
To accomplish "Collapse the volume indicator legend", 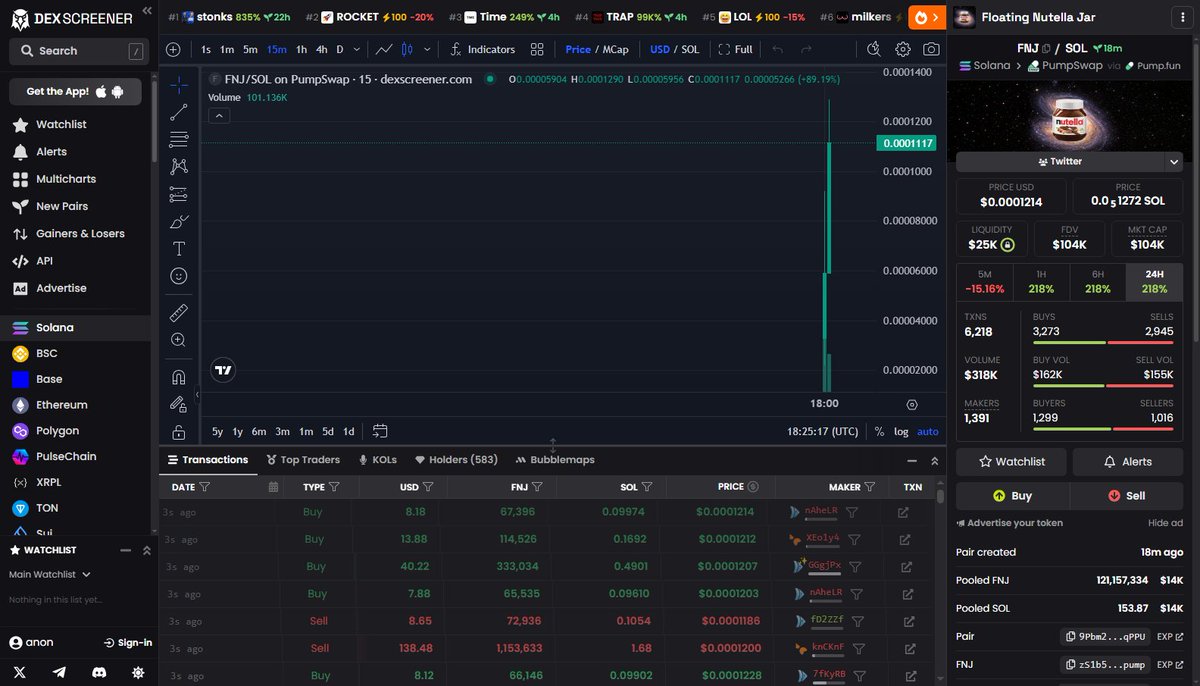I will (220, 116).
